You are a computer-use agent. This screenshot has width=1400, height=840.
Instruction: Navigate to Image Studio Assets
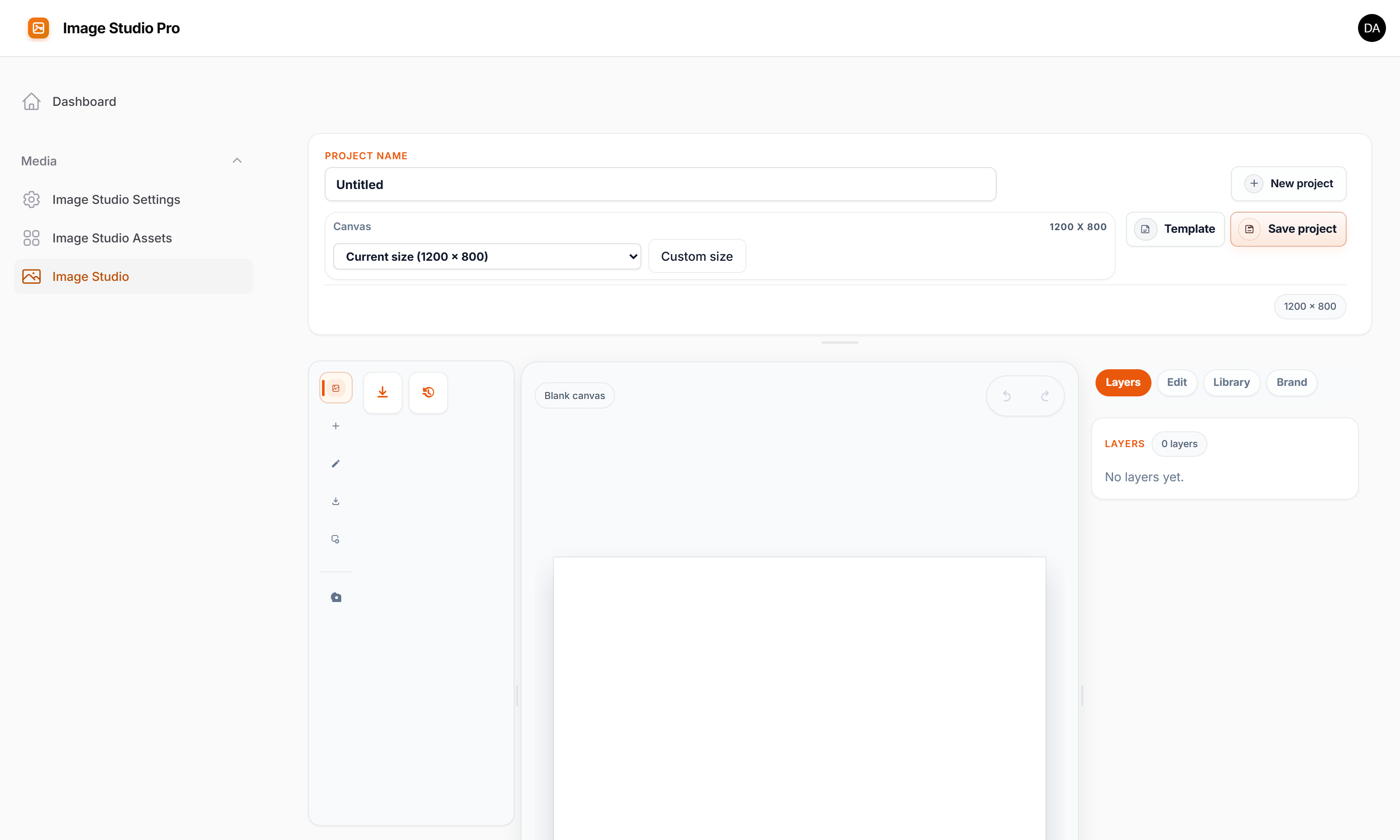[112, 238]
